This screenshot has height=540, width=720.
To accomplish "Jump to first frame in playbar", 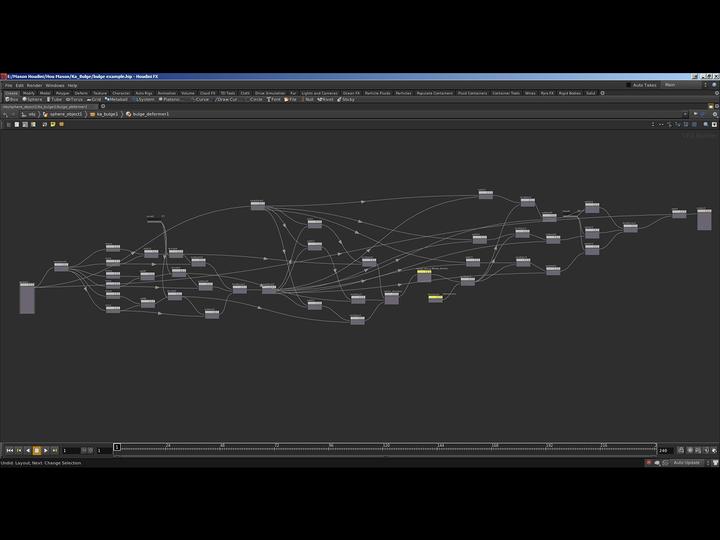I will [10, 451].
